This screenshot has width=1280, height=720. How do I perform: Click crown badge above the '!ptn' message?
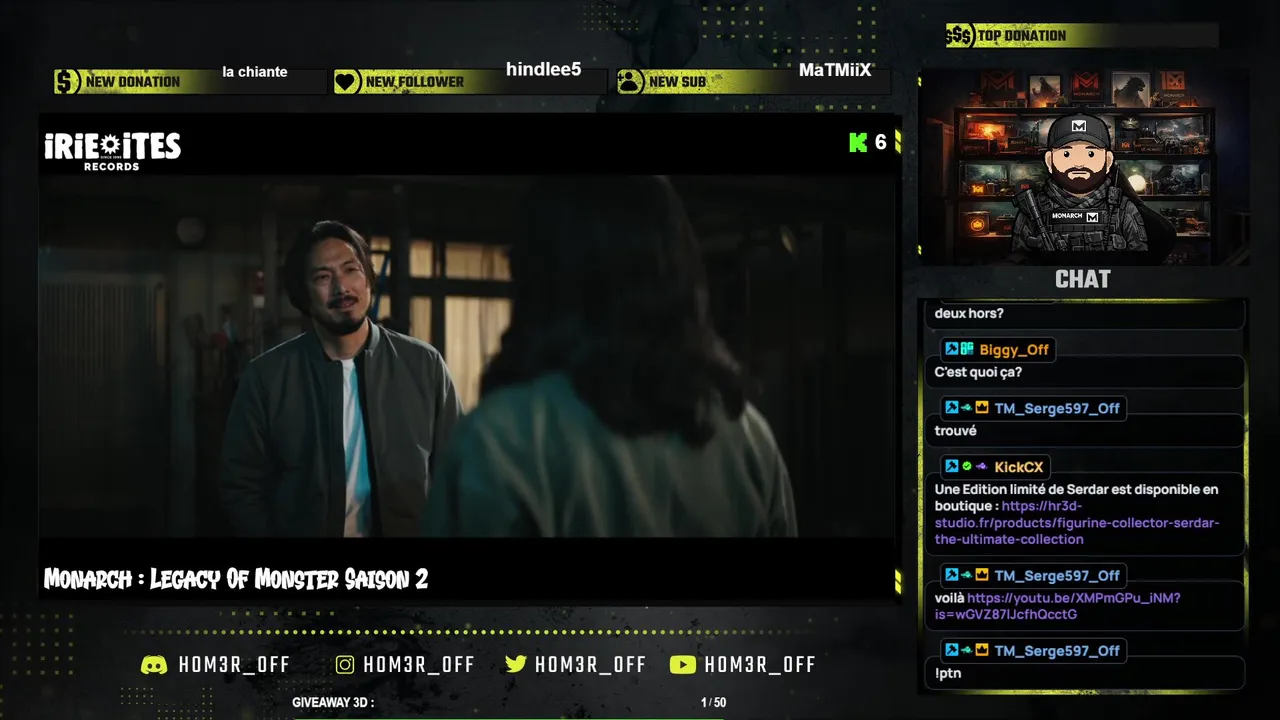(982, 651)
